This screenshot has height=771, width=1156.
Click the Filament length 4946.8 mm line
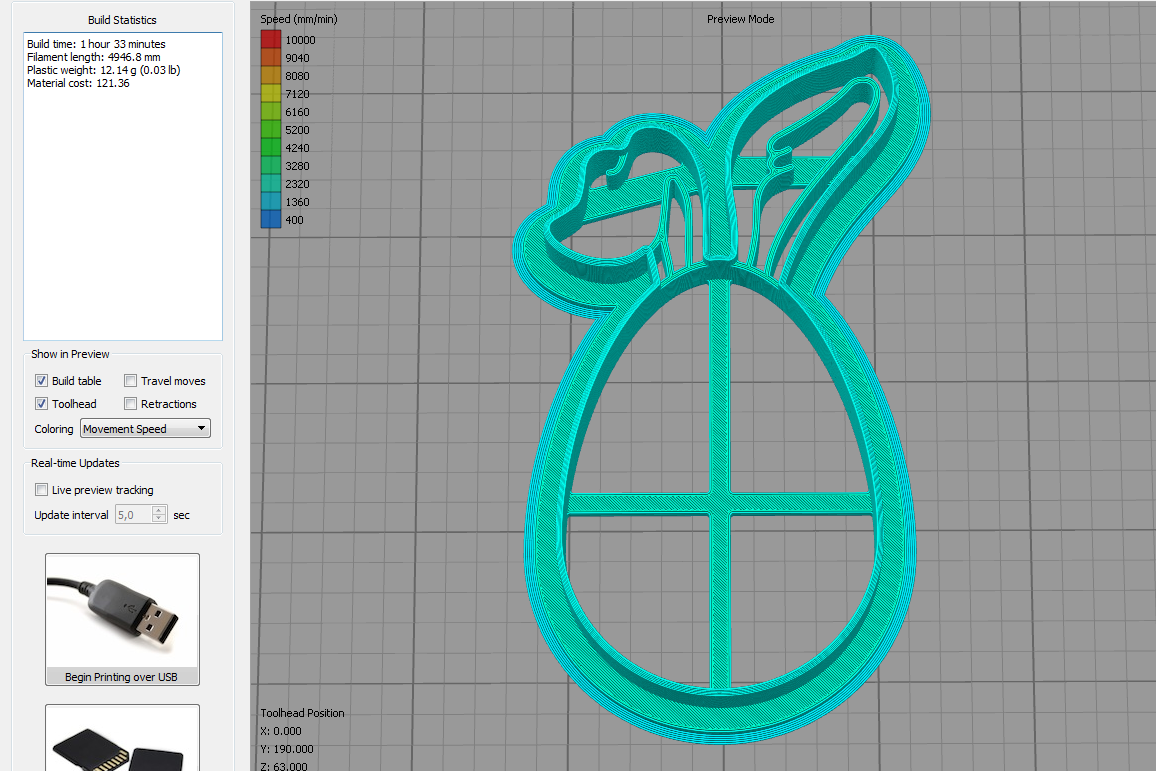(94, 57)
